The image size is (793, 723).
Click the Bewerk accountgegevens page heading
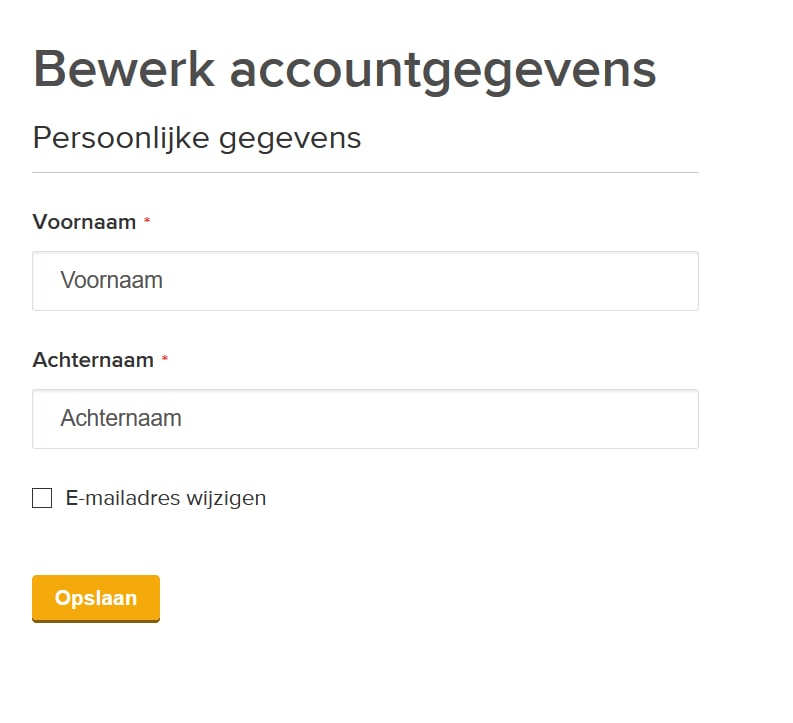click(x=344, y=69)
